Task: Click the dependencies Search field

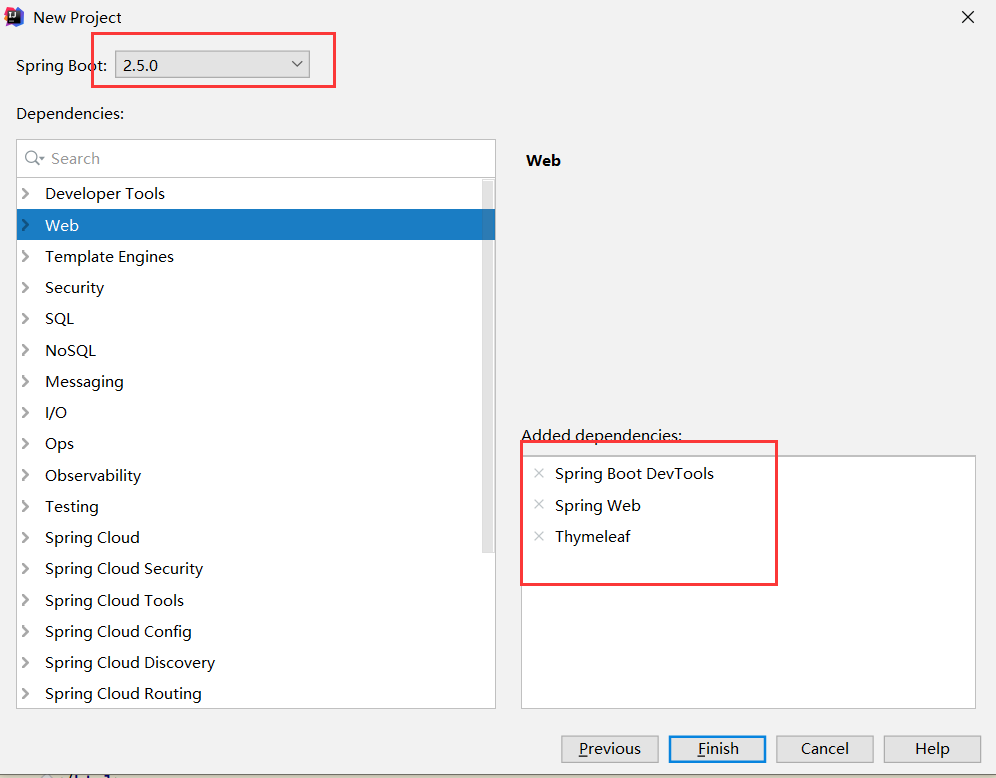Action: [256, 158]
